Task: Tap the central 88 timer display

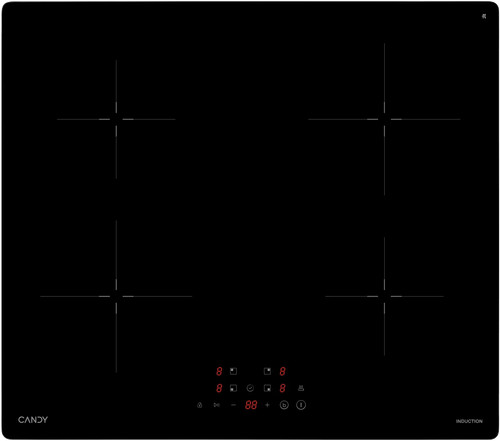Action: coord(251,405)
